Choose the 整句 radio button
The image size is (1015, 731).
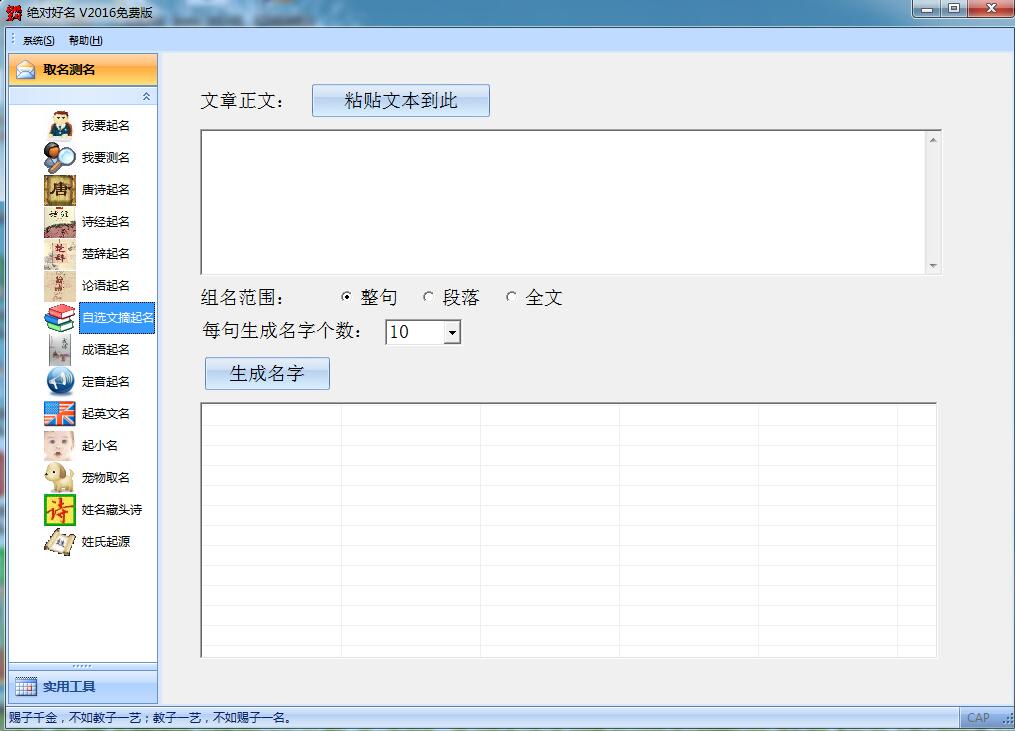tap(346, 297)
